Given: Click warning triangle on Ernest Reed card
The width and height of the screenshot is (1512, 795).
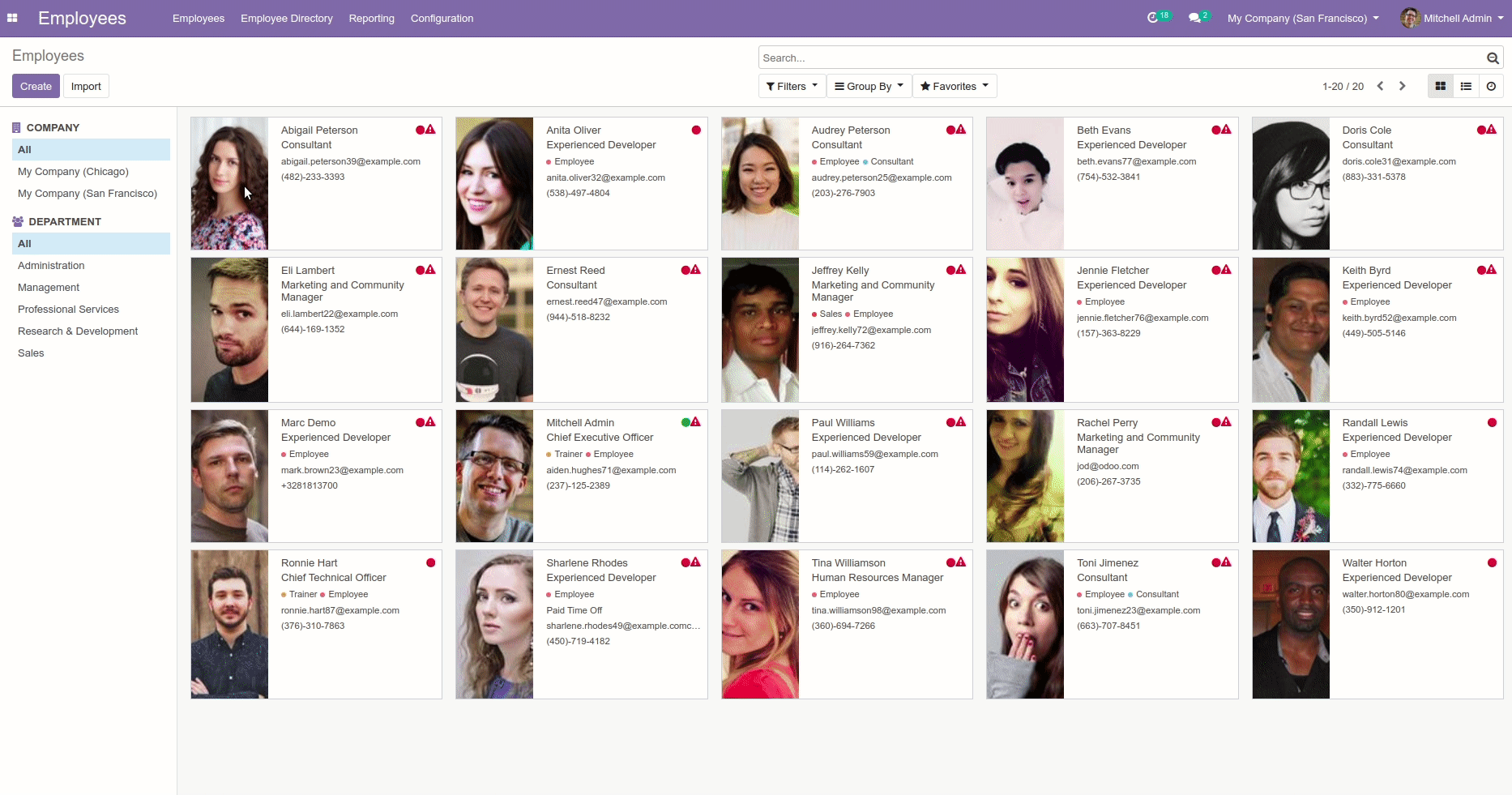Looking at the screenshot, I should (695, 270).
